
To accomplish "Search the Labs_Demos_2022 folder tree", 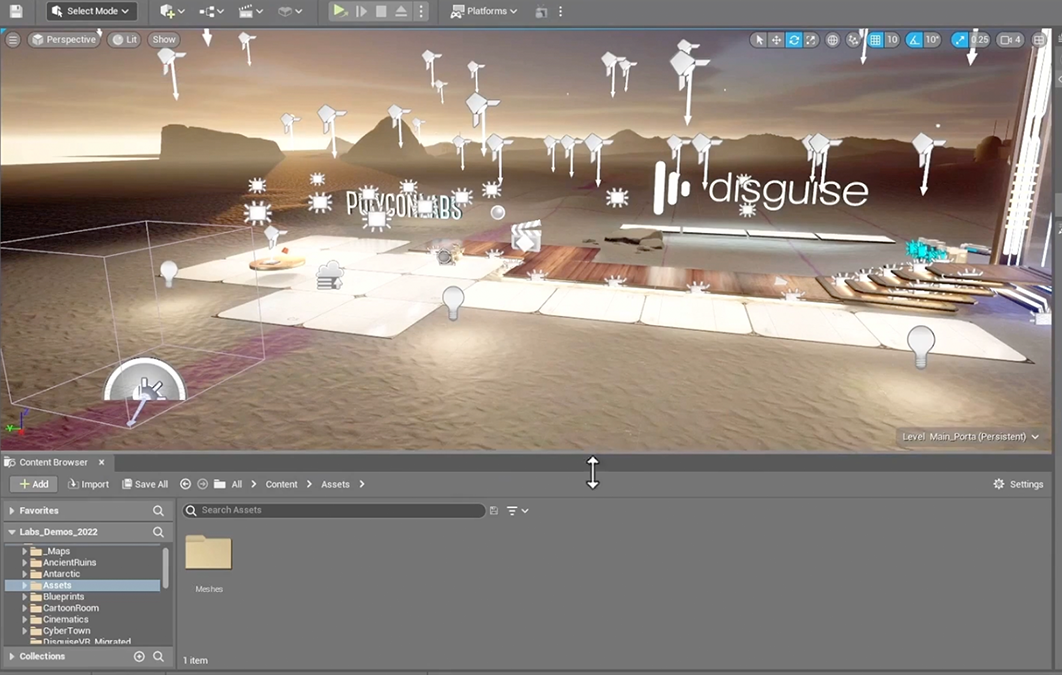I will (158, 532).
